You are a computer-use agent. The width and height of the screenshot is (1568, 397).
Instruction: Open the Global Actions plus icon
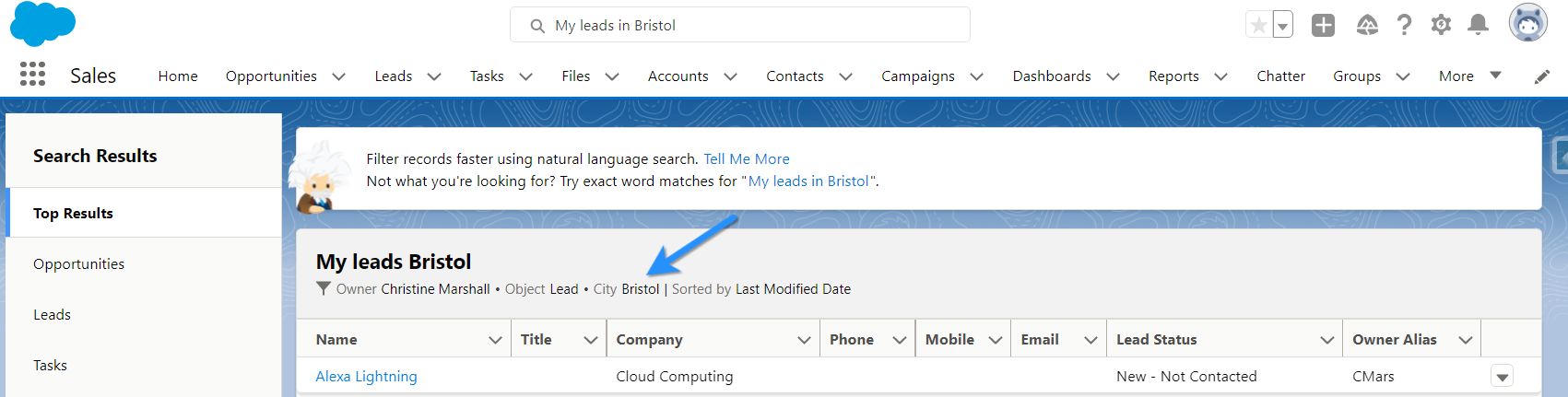(x=1323, y=25)
